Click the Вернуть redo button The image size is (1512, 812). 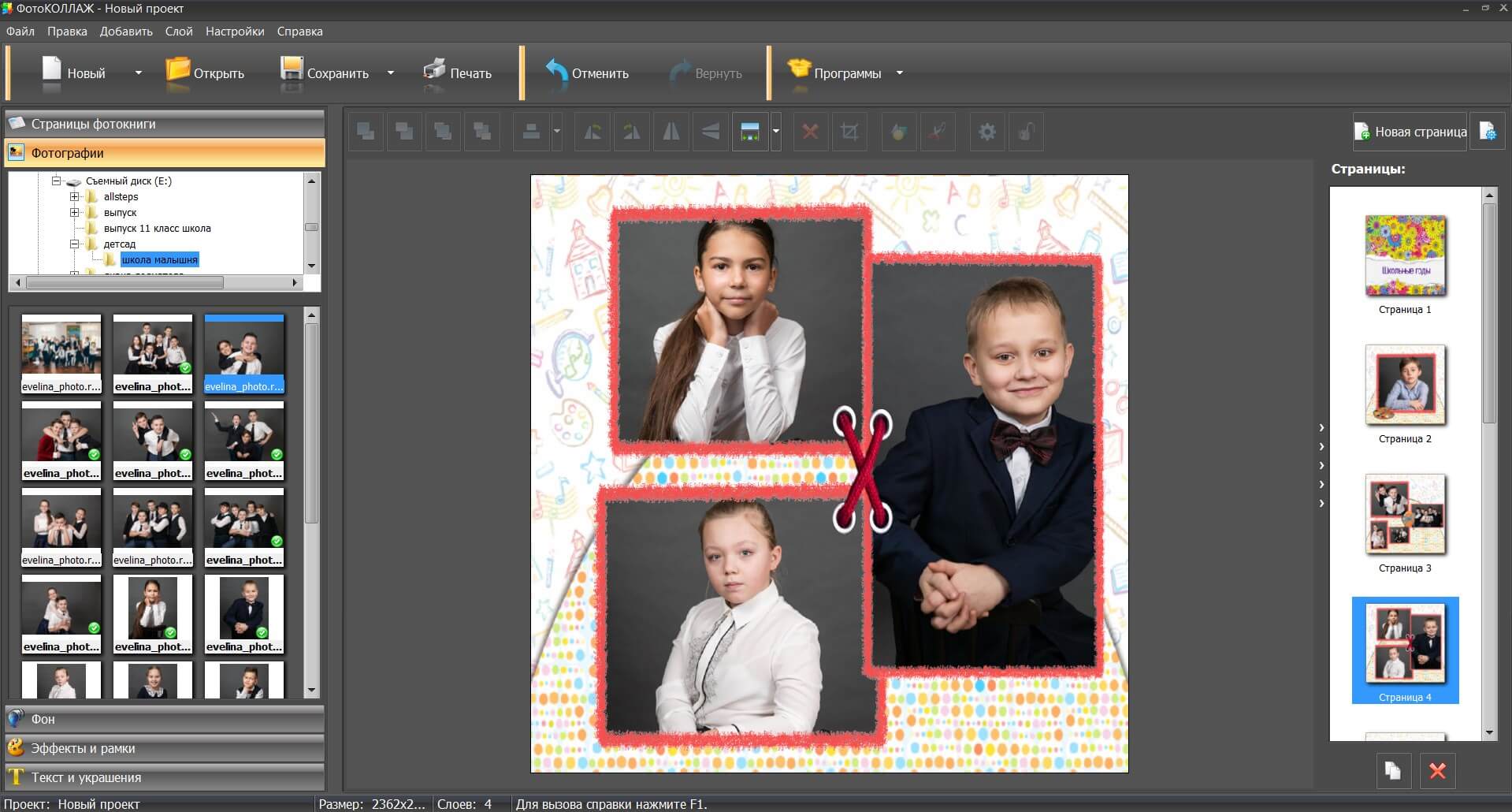706,73
